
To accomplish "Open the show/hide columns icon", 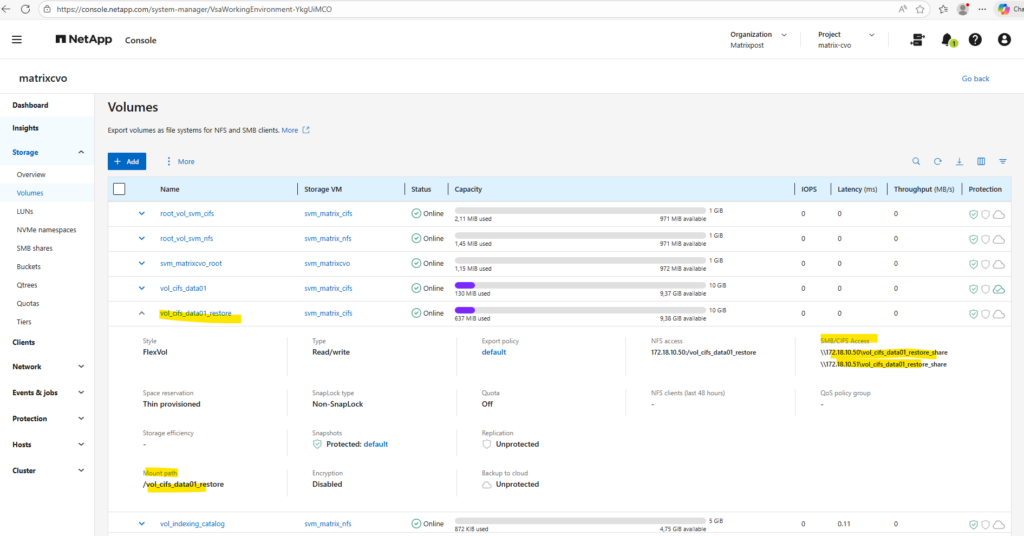I will [981, 161].
